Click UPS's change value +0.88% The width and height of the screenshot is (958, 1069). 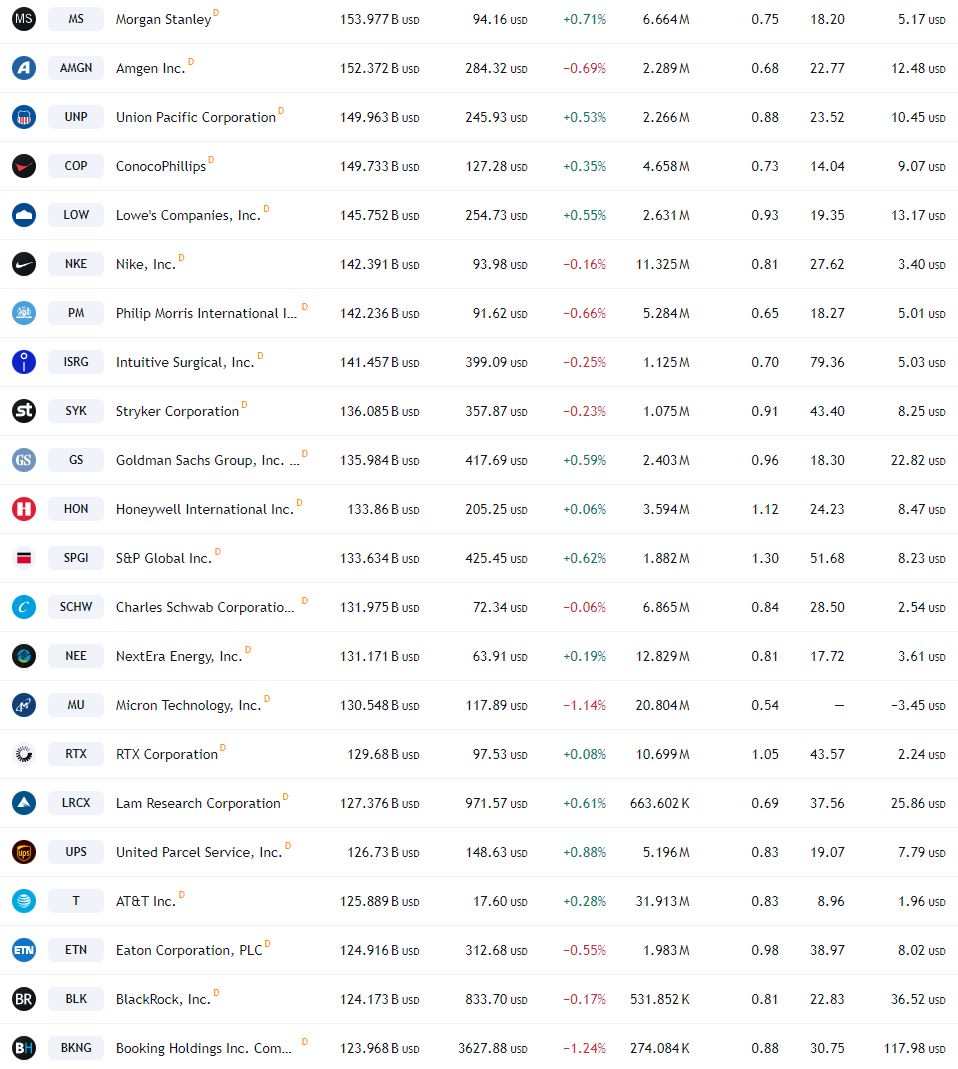click(x=584, y=853)
